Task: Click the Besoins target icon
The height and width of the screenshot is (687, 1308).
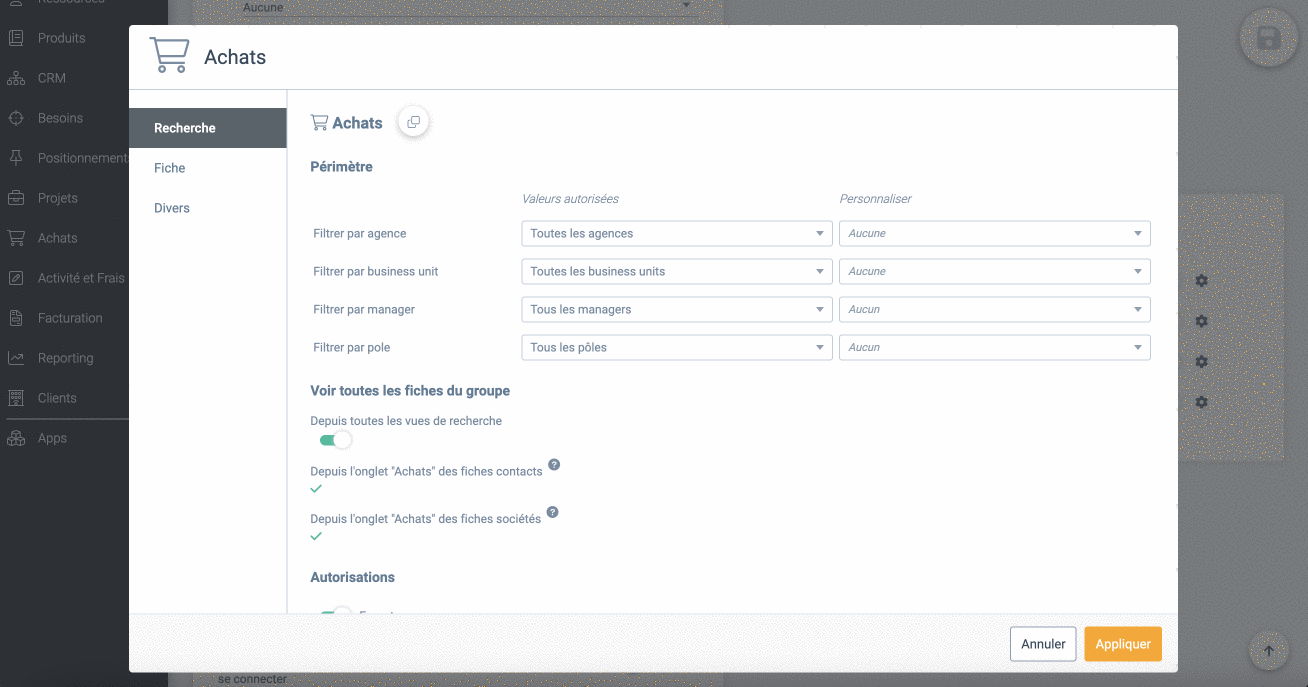Action: click(16, 118)
